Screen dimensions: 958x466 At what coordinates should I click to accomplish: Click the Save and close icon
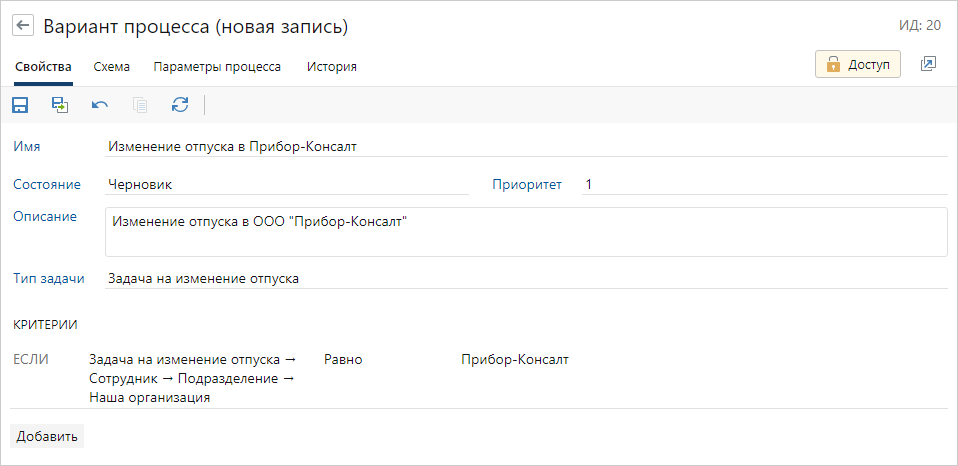[60, 104]
